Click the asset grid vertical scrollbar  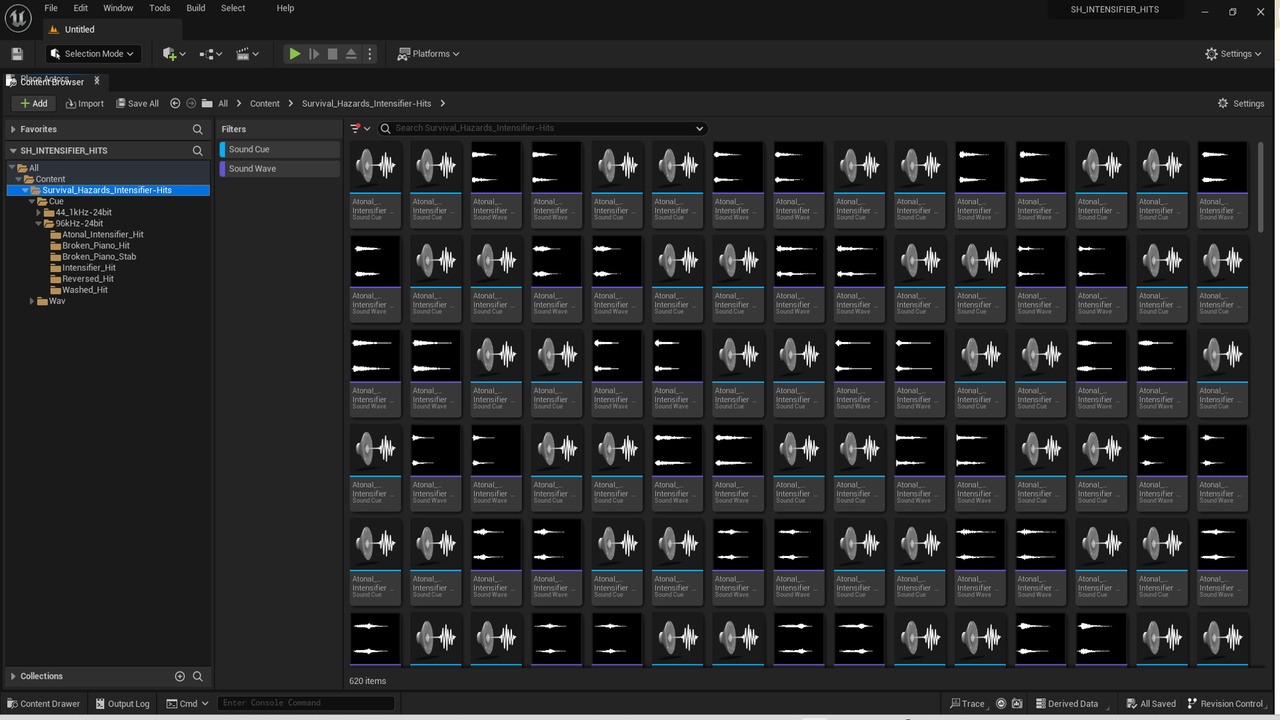tap(1260, 188)
